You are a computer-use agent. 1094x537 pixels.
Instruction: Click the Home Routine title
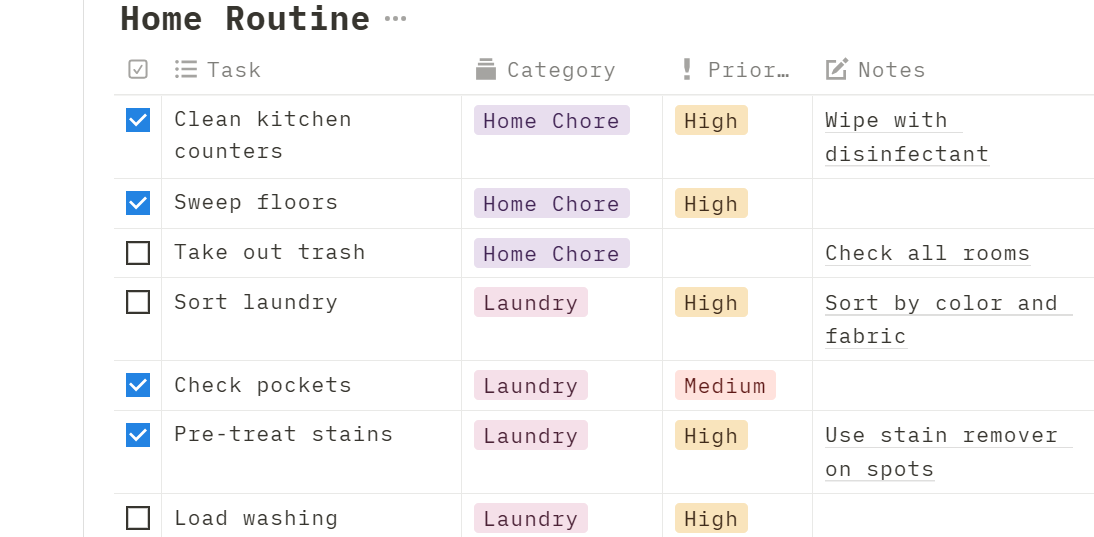245,19
